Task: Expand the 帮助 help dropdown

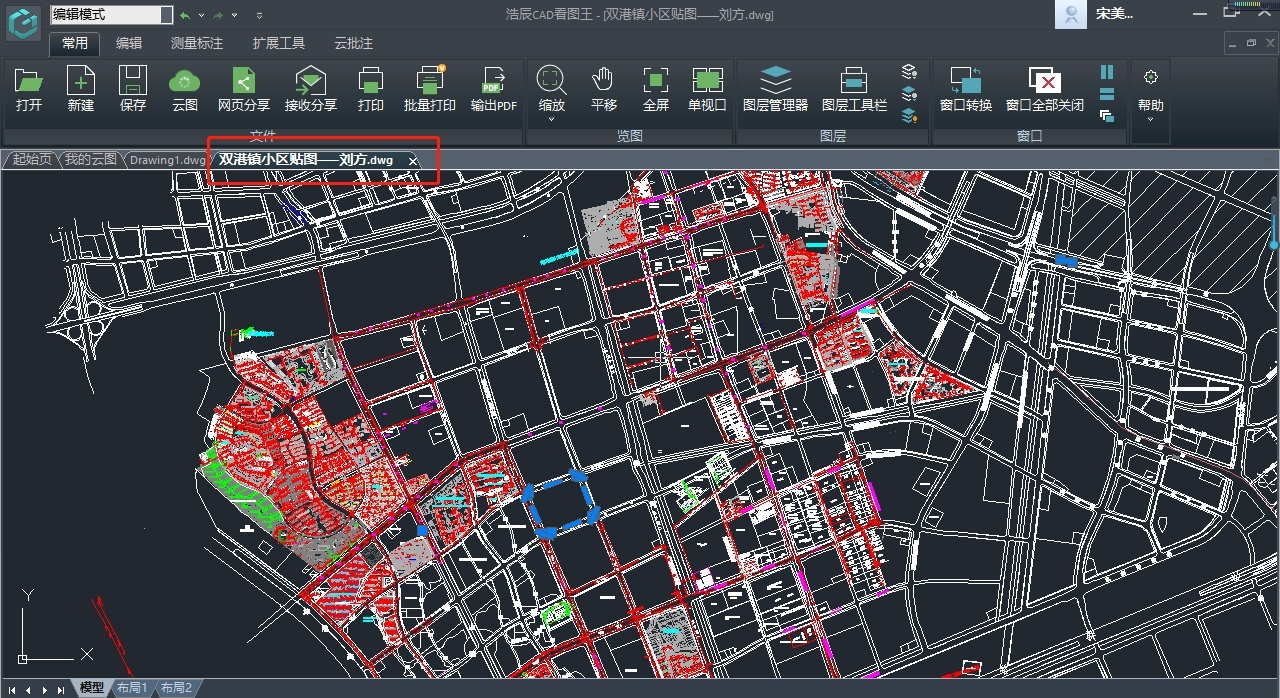Action: 1151,119
